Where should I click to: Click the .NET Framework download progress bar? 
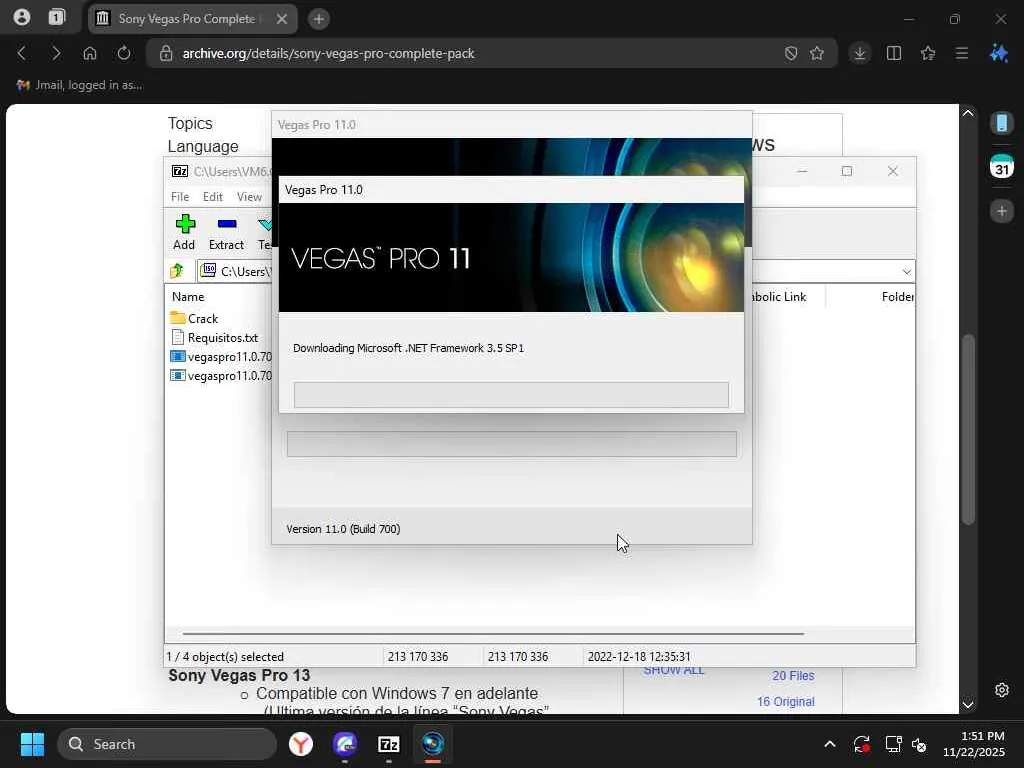point(511,395)
